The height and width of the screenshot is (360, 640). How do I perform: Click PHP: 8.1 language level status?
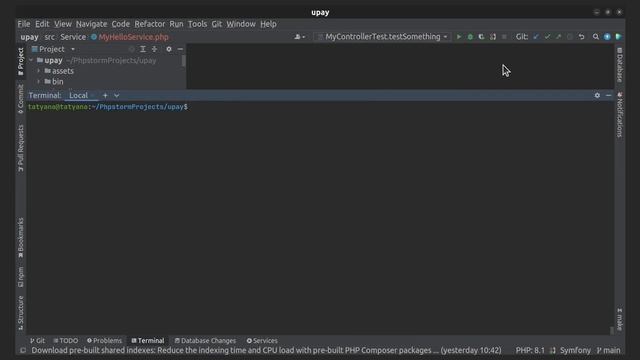pos(530,350)
